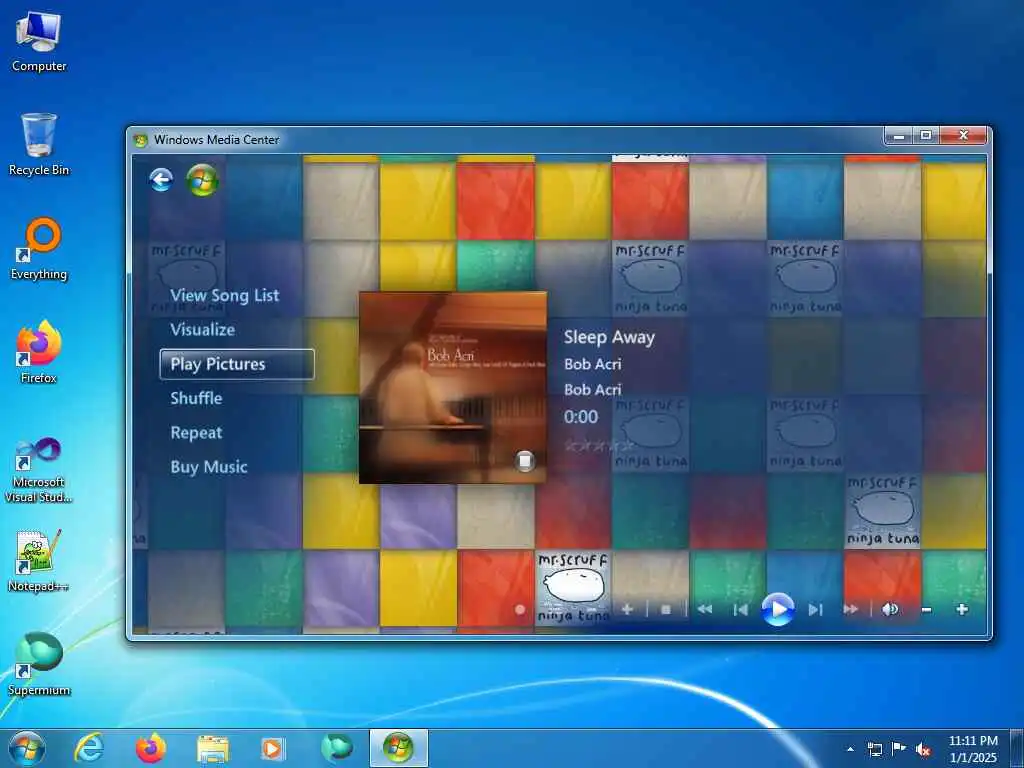
Task: Choose Play Pictures
Action: pyautogui.click(x=237, y=364)
